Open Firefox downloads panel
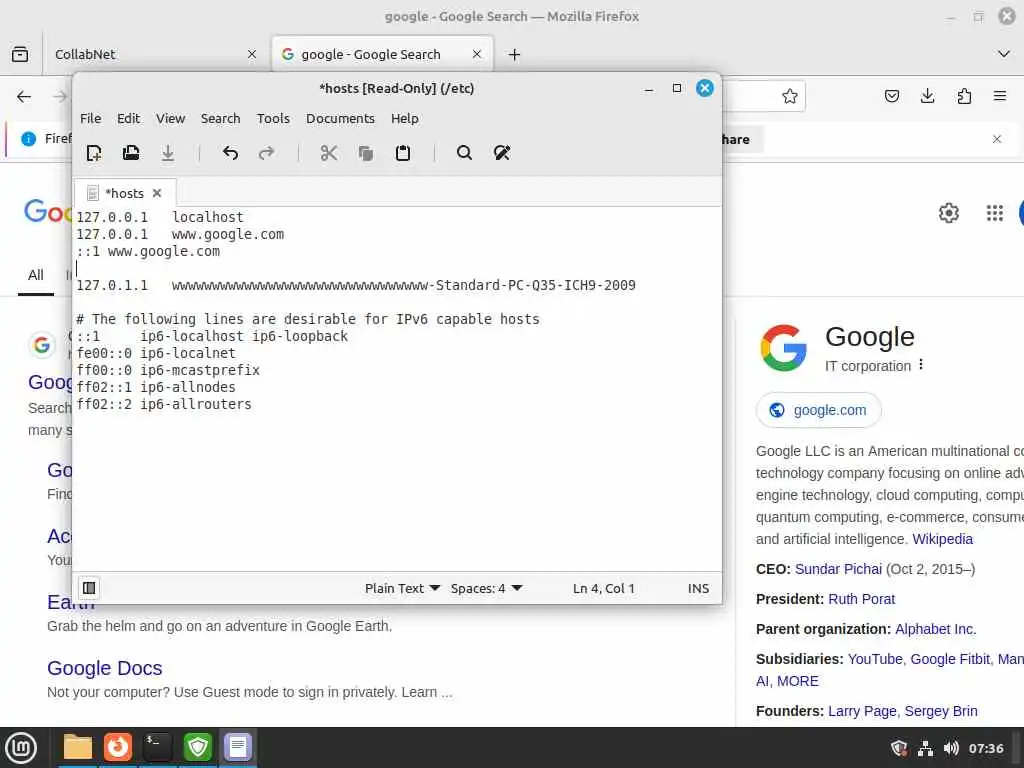Image resolution: width=1024 pixels, height=768 pixels. (x=927, y=97)
